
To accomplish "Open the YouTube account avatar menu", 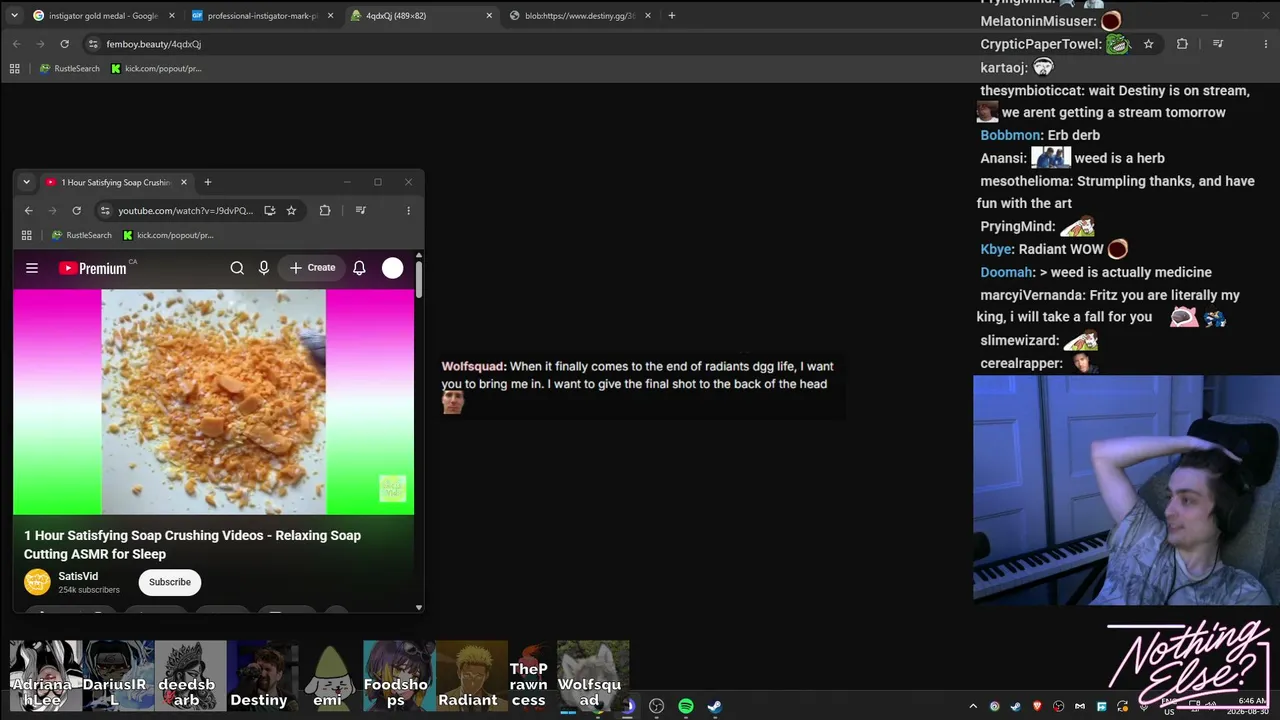I will point(393,268).
